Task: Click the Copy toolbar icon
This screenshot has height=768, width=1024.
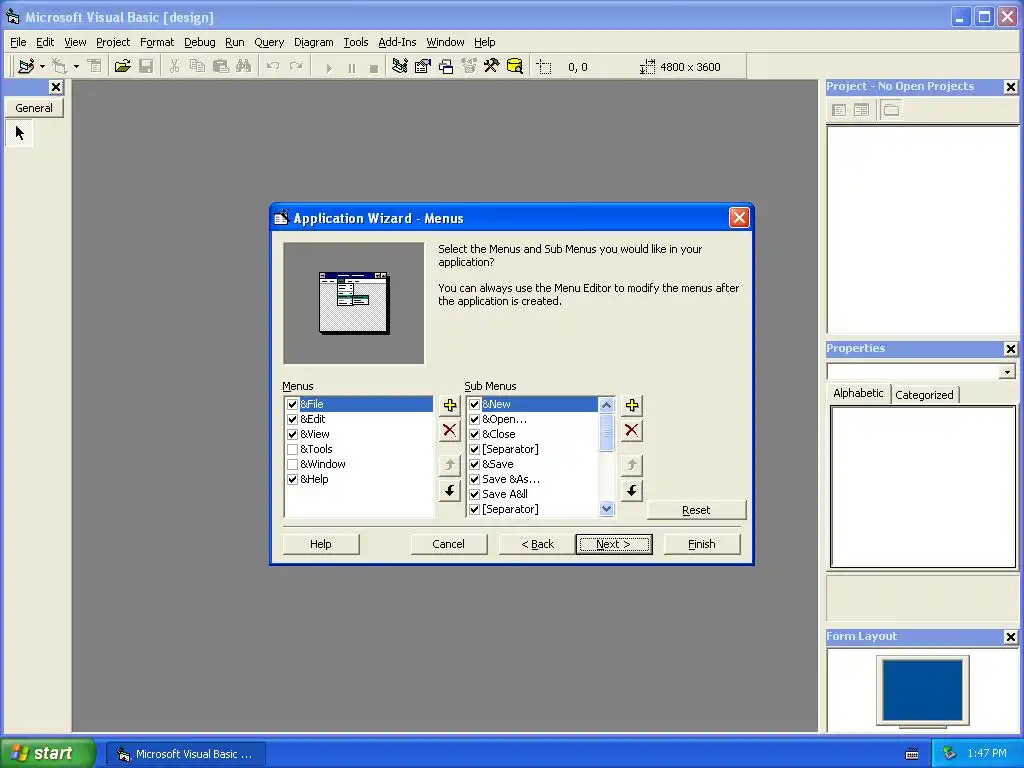Action: (x=197, y=66)
